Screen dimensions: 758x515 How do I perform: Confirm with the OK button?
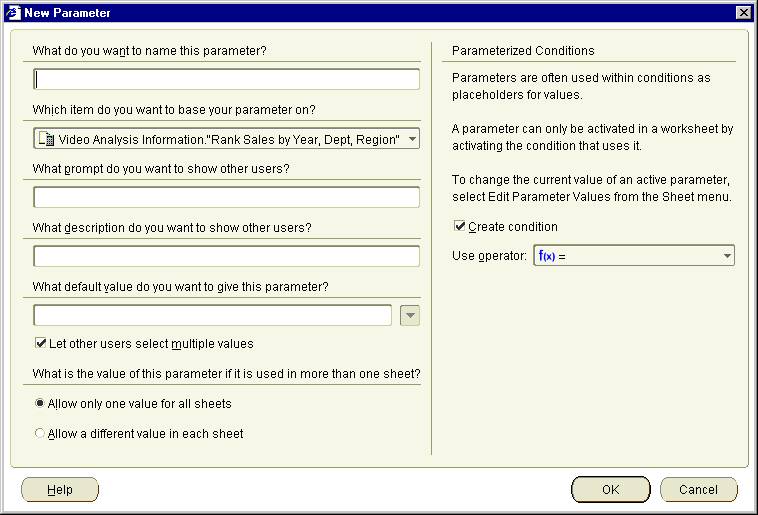tap(611, 489)
